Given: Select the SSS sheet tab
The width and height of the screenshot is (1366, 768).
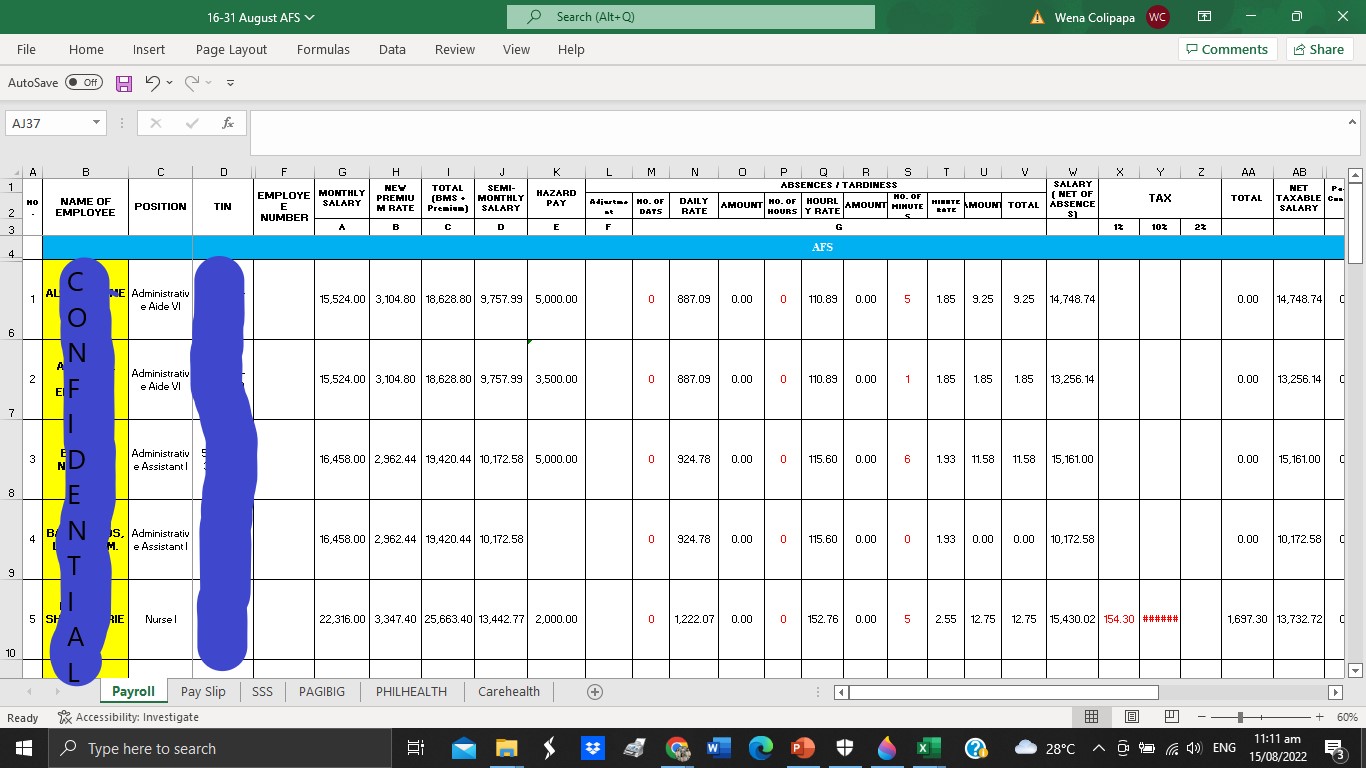Looking at the screenshot, I should (262, 691).
